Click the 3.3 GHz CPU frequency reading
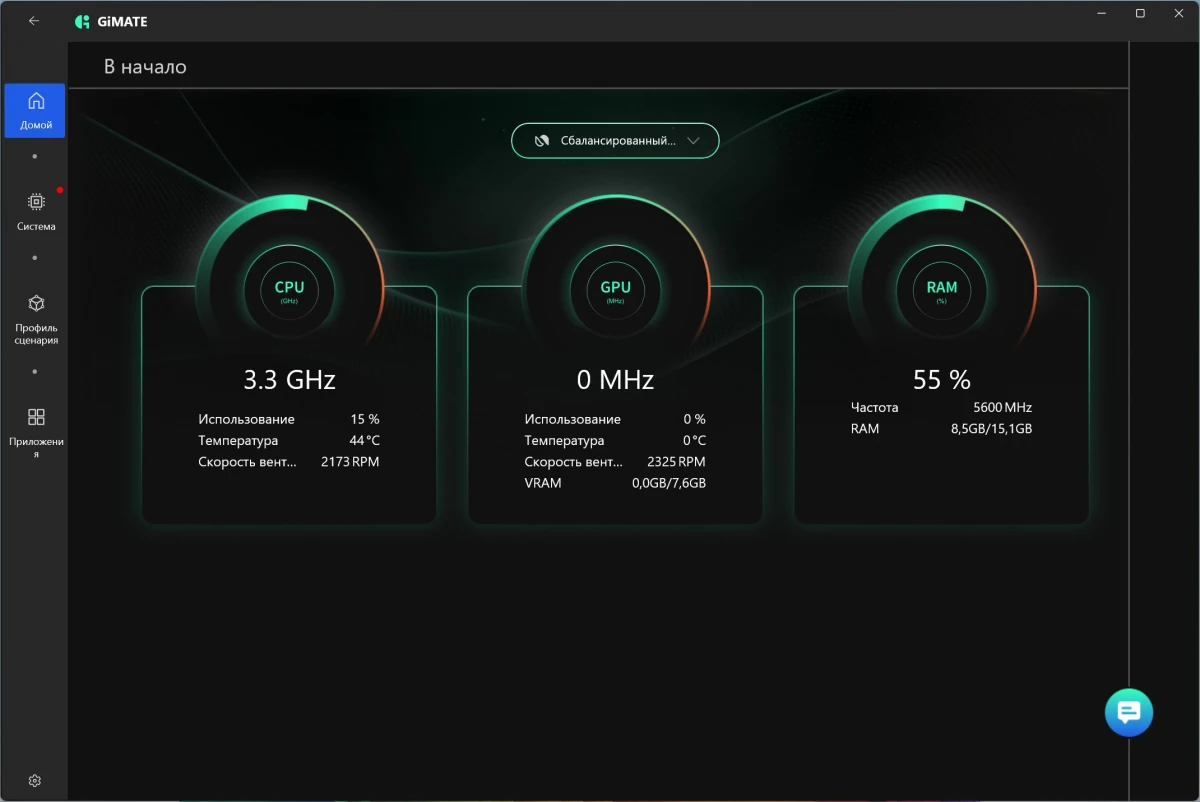 click(x=289, y=380)
